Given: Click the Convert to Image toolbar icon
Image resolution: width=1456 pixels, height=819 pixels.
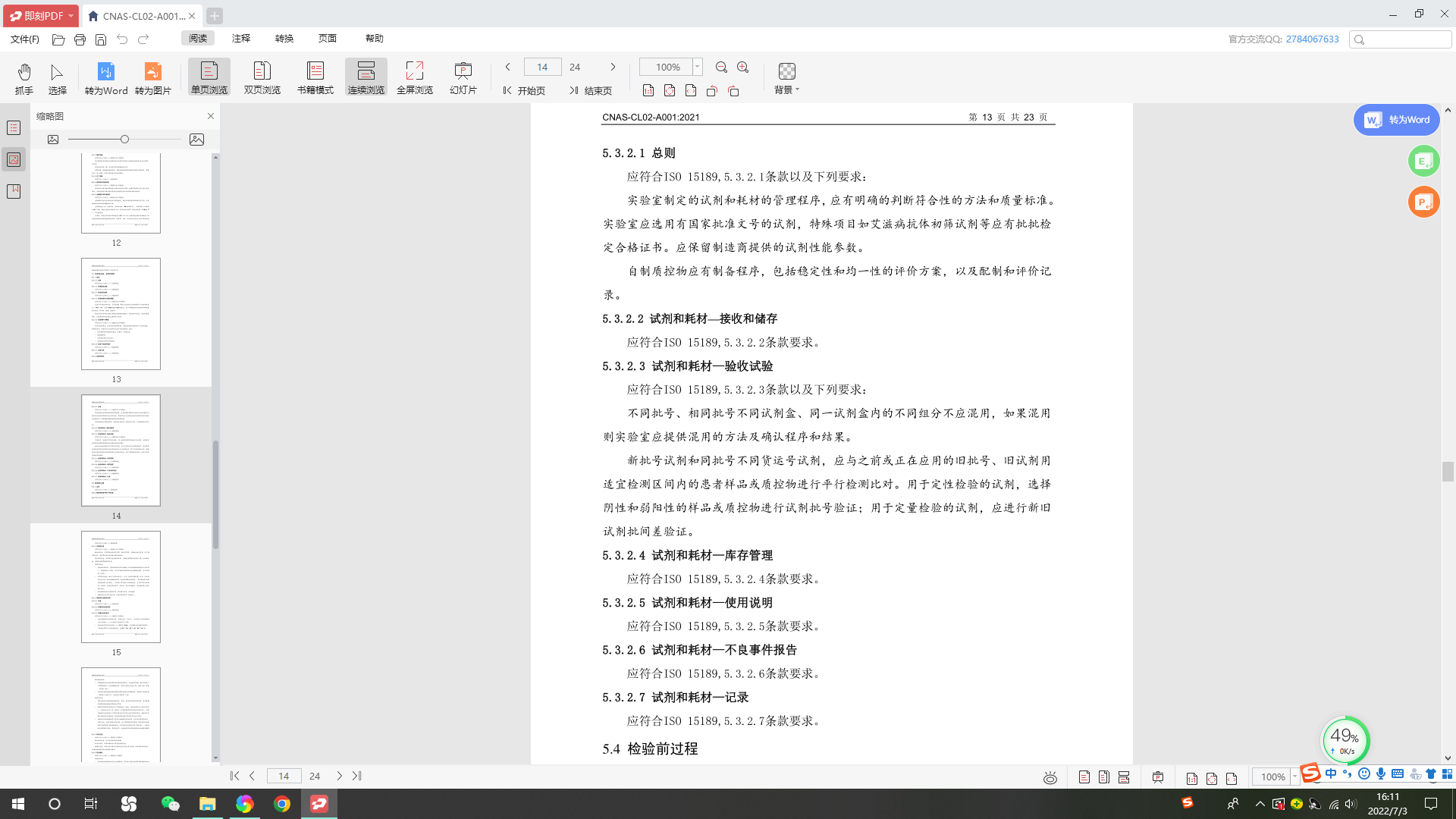Looking at the screenshot, I should [152, 78].
